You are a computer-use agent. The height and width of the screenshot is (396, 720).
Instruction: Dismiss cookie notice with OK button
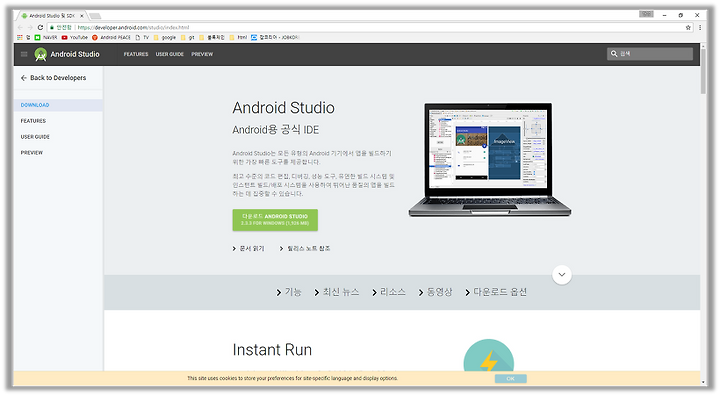[511, 379]
